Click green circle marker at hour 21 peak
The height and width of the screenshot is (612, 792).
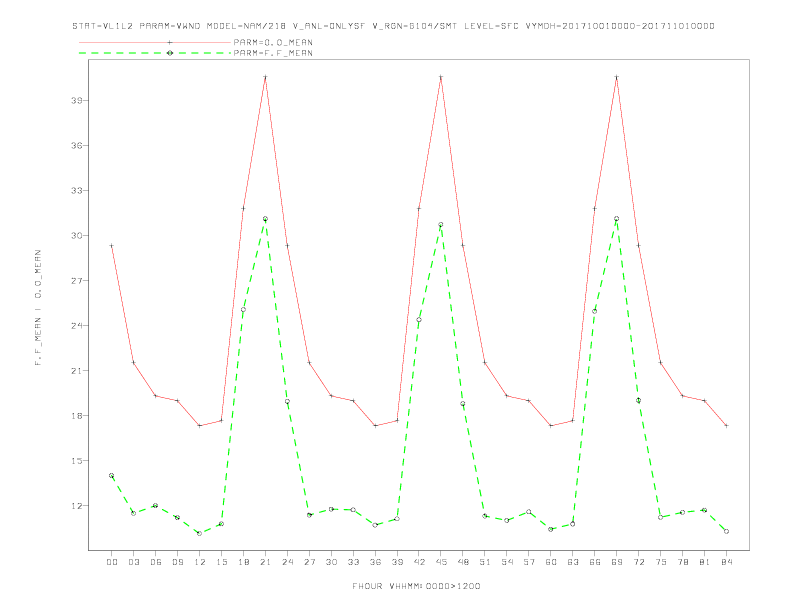265,219
